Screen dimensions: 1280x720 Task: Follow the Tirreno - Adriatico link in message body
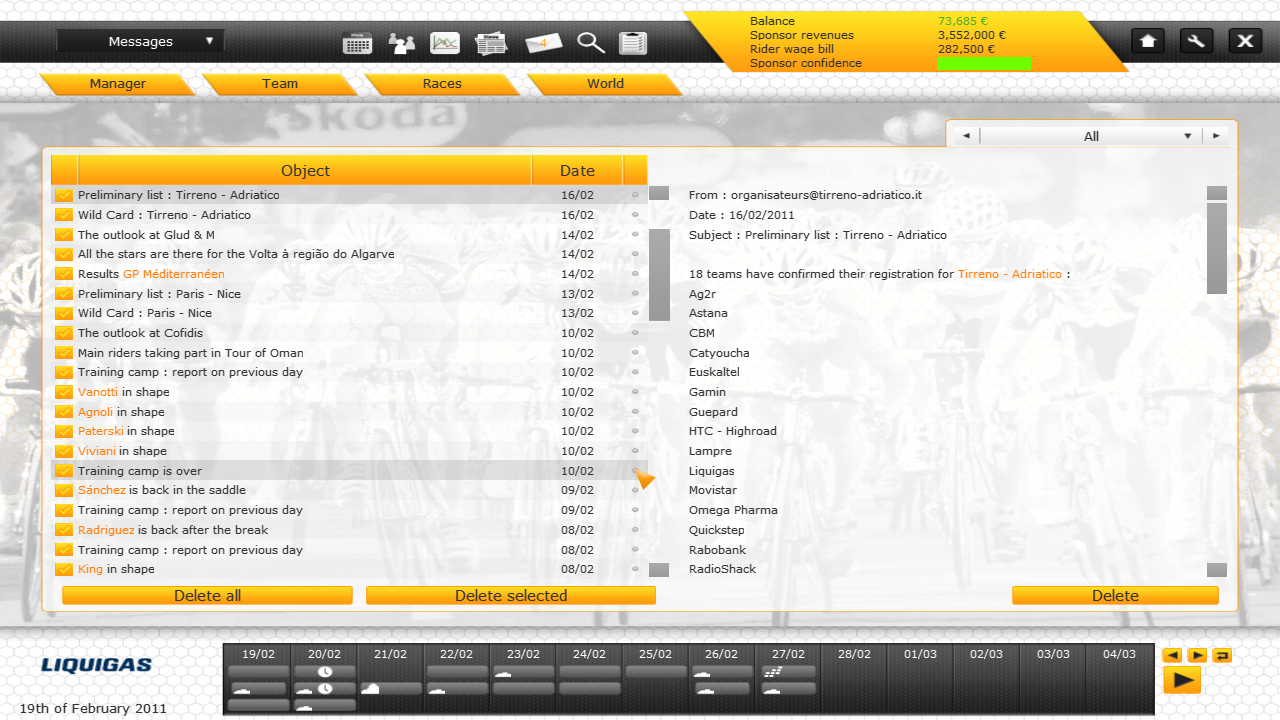[1010, 274]
